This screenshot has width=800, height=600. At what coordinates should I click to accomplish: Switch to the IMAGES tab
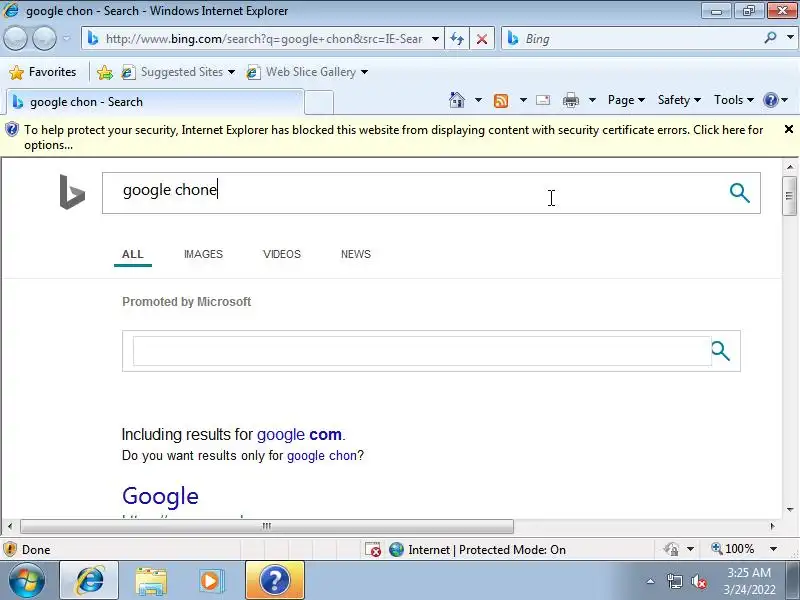coord(203,254)
